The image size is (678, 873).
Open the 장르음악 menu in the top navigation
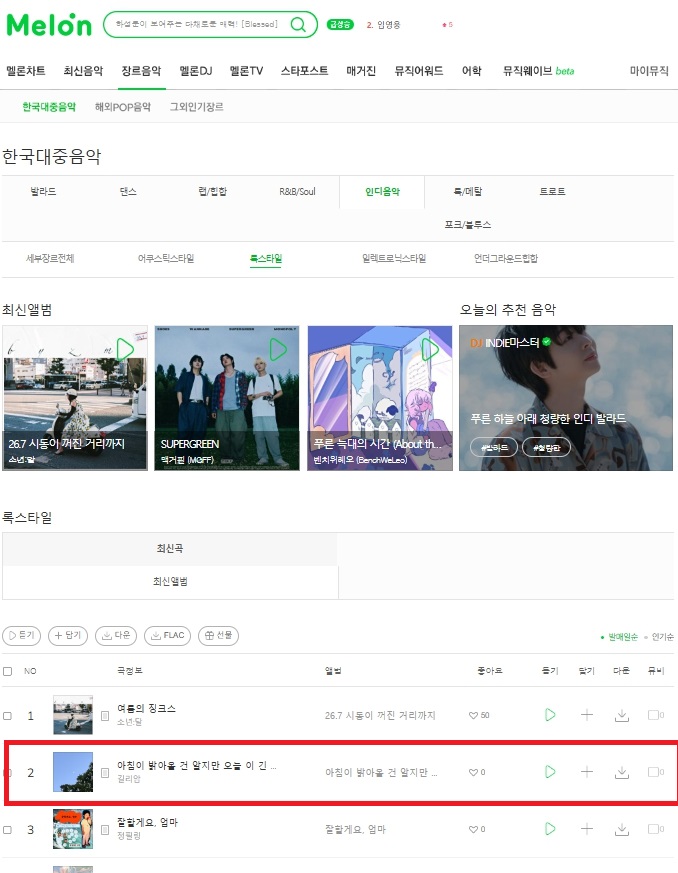point(141,71)
